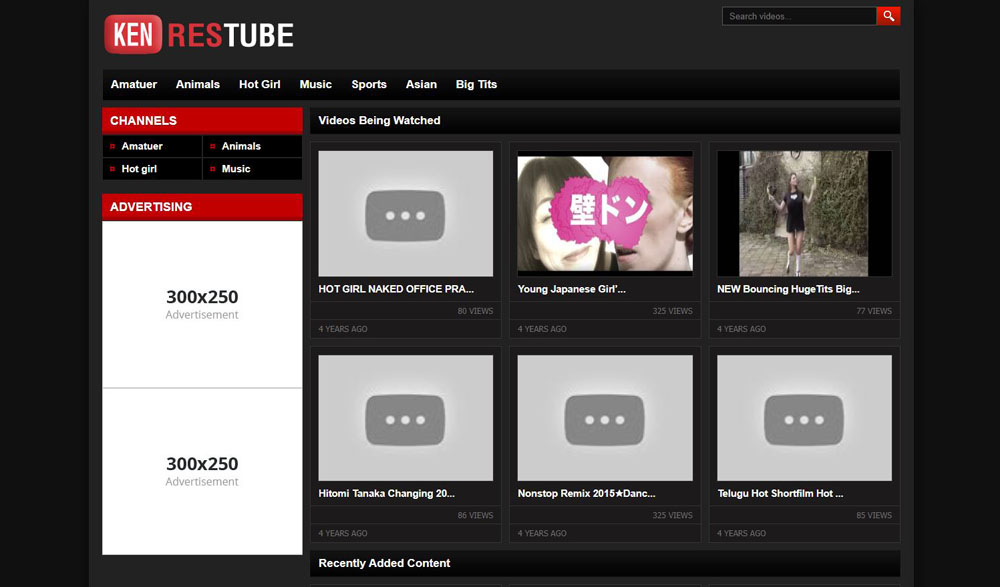Viewport: 1000px width, 587px height.
Task: Open the Big Tits menu category
Action: [476, 84]
